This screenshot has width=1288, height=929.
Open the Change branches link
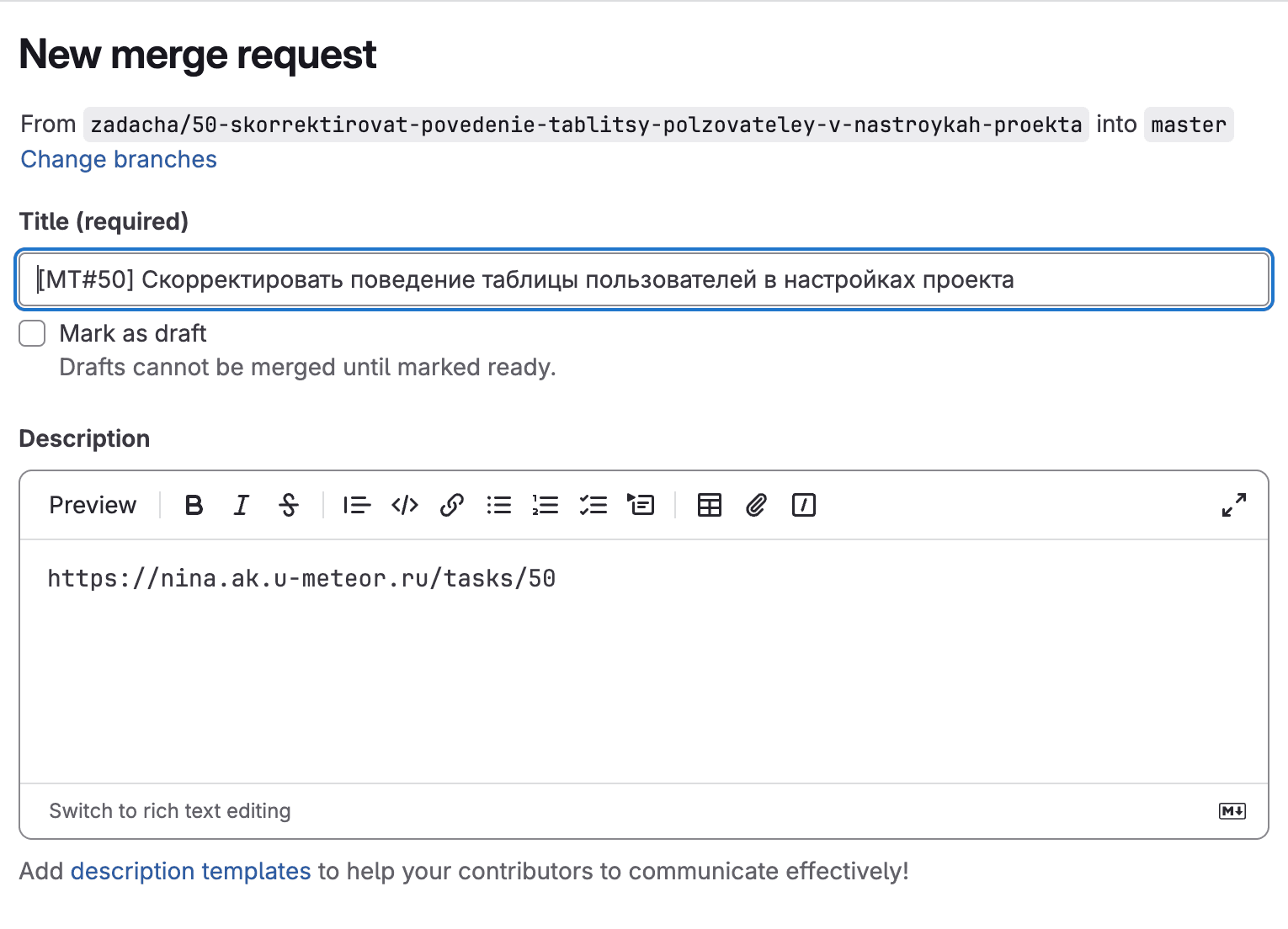[119, 159]
